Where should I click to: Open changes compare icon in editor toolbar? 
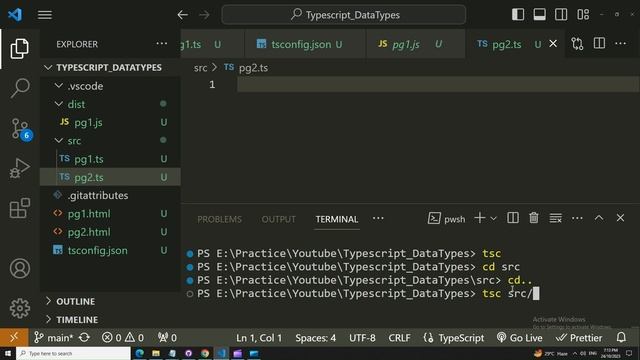pos(577,43)
